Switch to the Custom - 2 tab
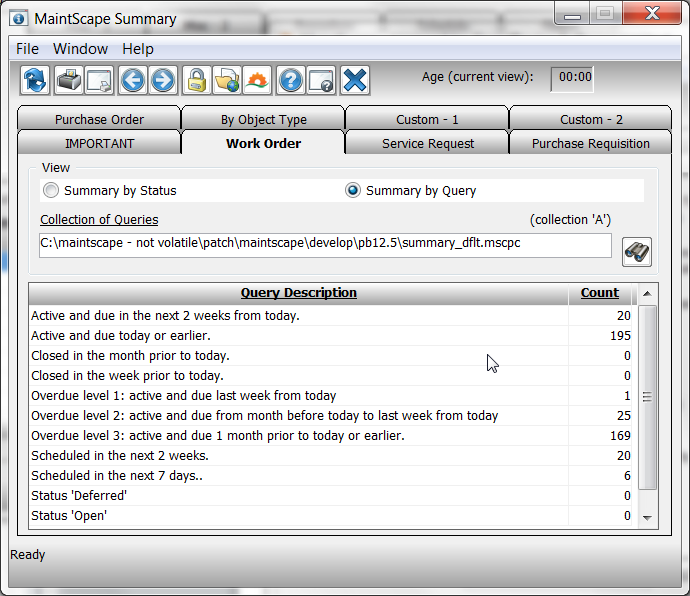Image resolution: width=690 pixels, height=596 pixels. [x=591, y=119]
